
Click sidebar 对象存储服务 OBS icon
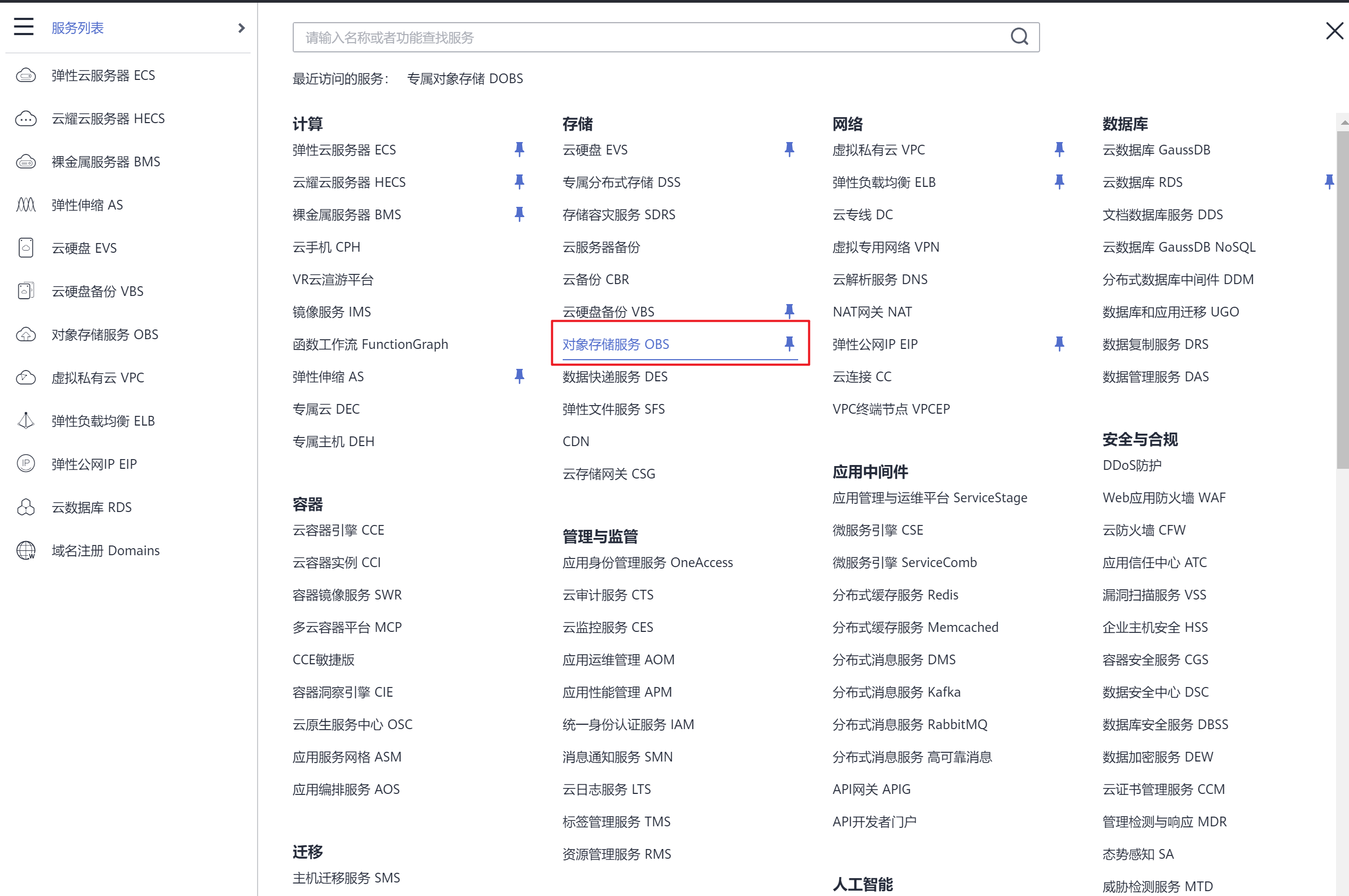[x=26, y=334]
